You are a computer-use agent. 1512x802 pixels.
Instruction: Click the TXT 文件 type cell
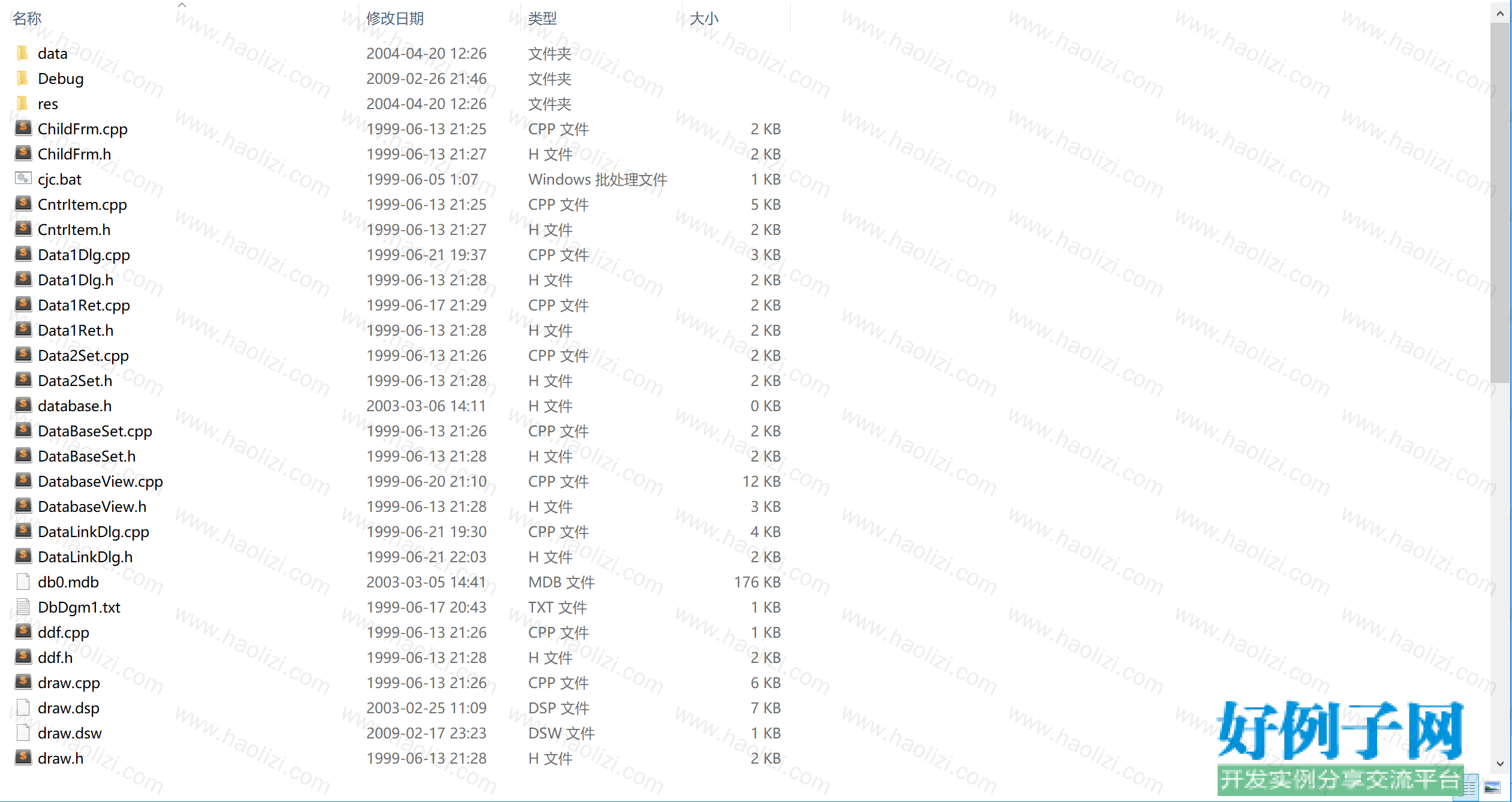557,607
